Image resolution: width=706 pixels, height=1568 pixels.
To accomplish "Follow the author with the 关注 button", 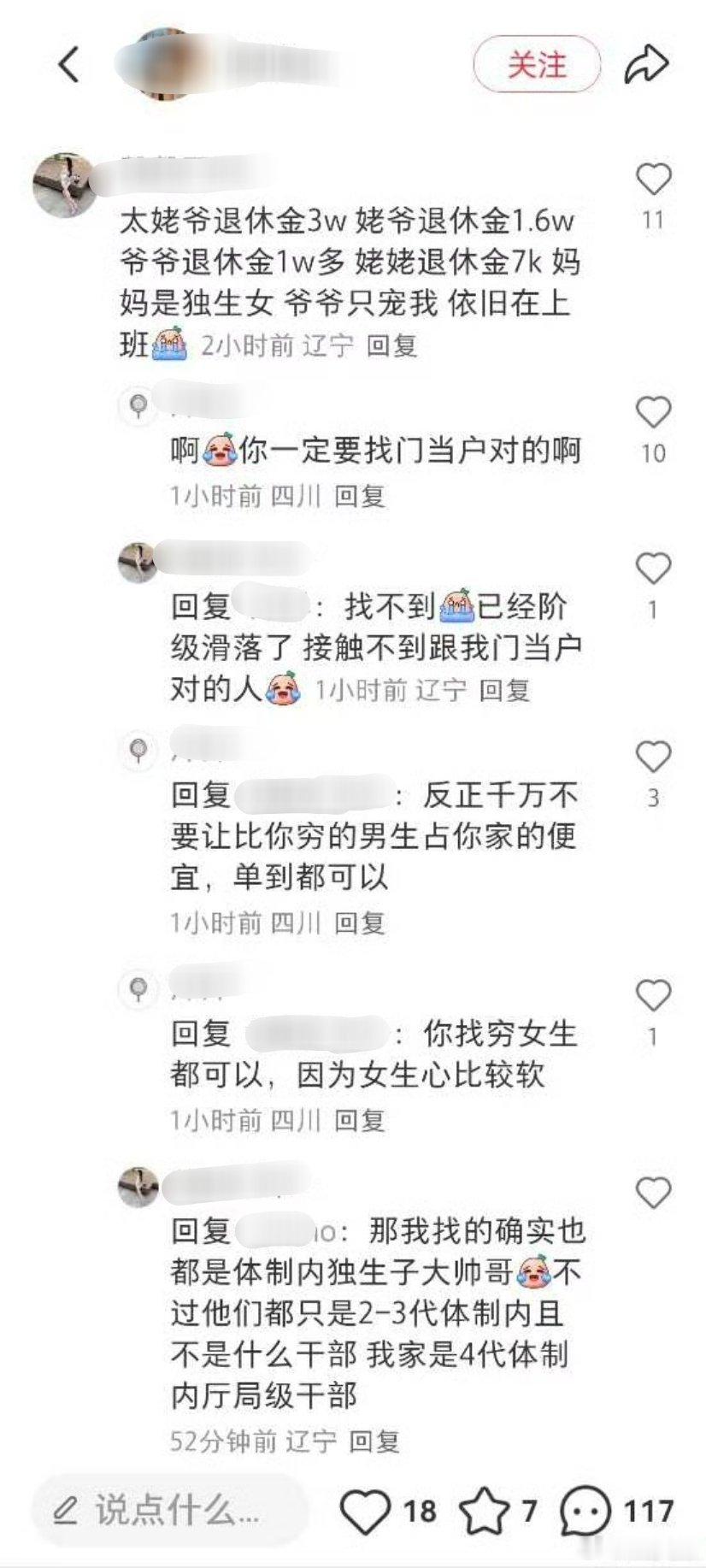I will click(537, 64).
